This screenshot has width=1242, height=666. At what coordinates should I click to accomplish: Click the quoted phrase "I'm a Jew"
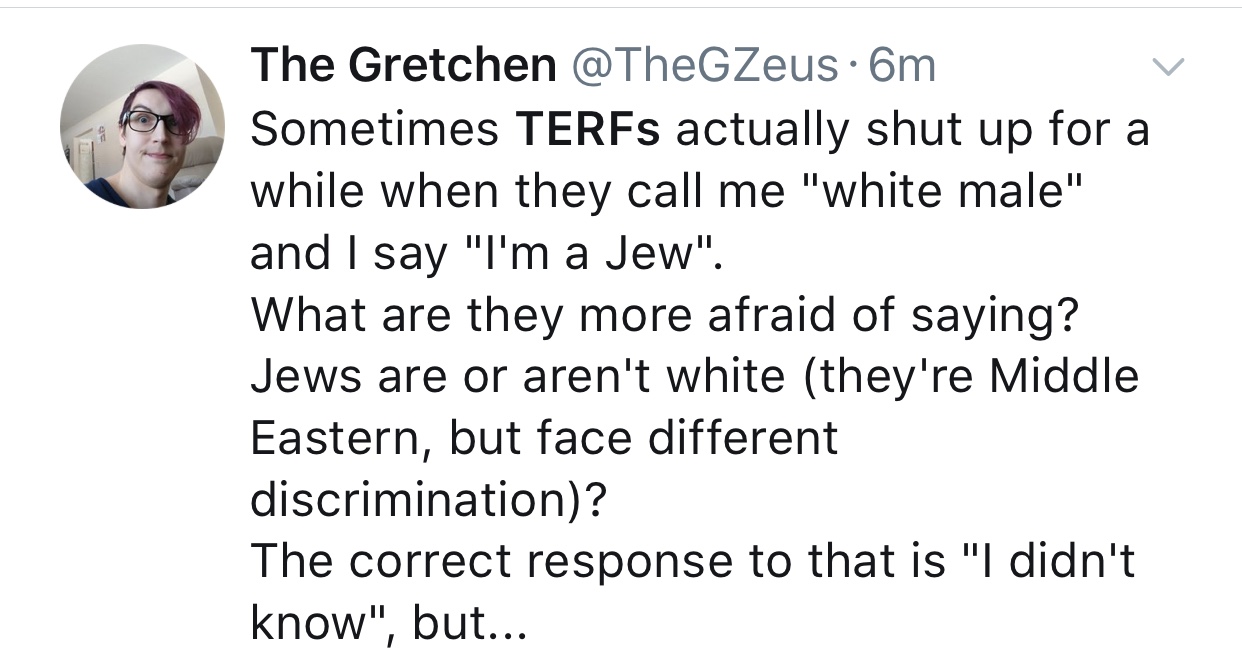[x=588, y=254]
